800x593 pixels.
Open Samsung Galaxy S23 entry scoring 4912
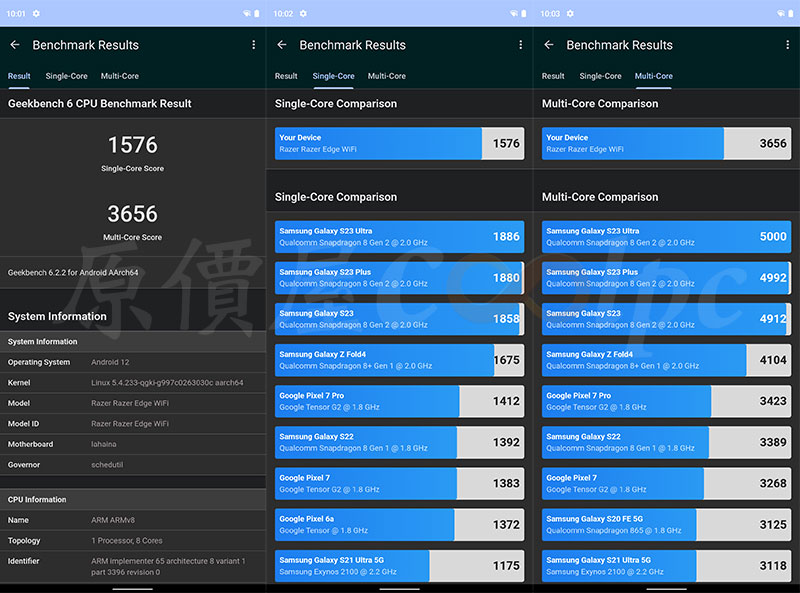pyautogui.click(x=666, y=319)
